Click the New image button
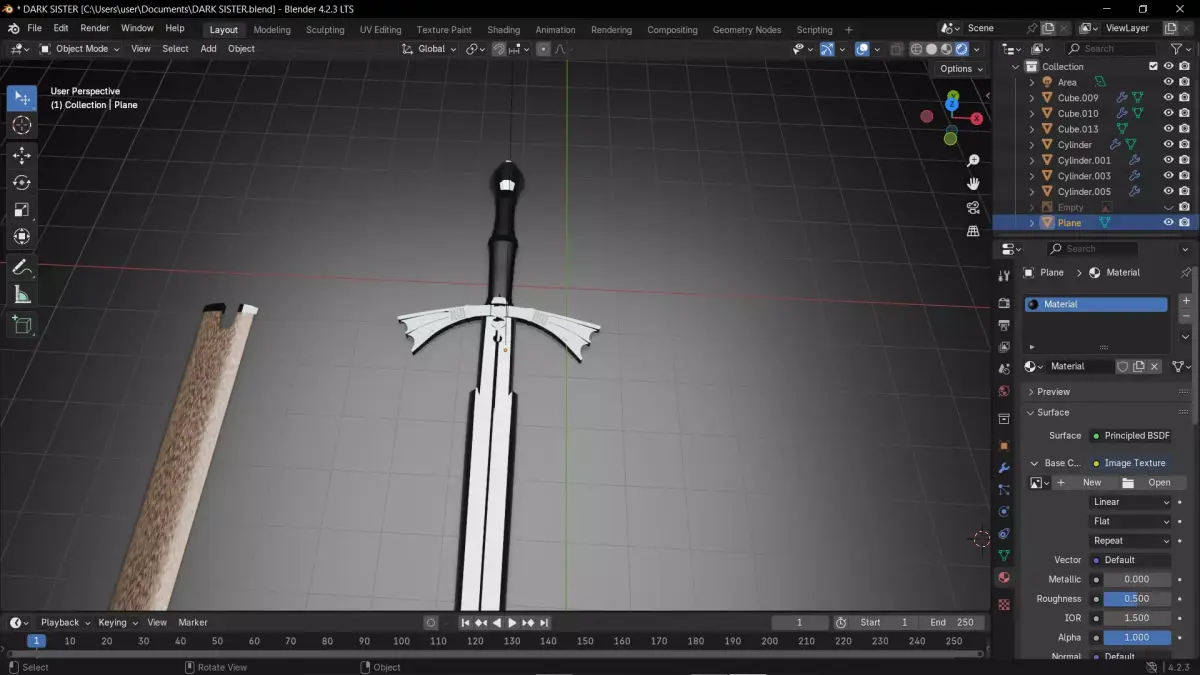 tap(1083, 482)
